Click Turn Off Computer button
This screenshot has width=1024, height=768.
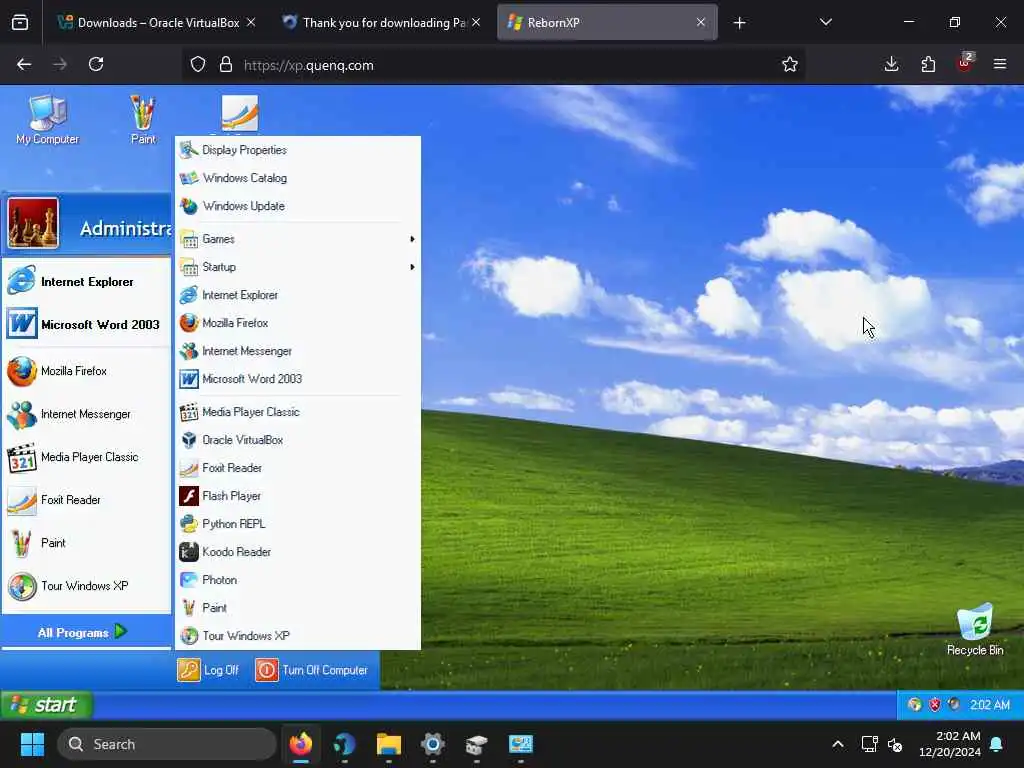click(312, 670)
